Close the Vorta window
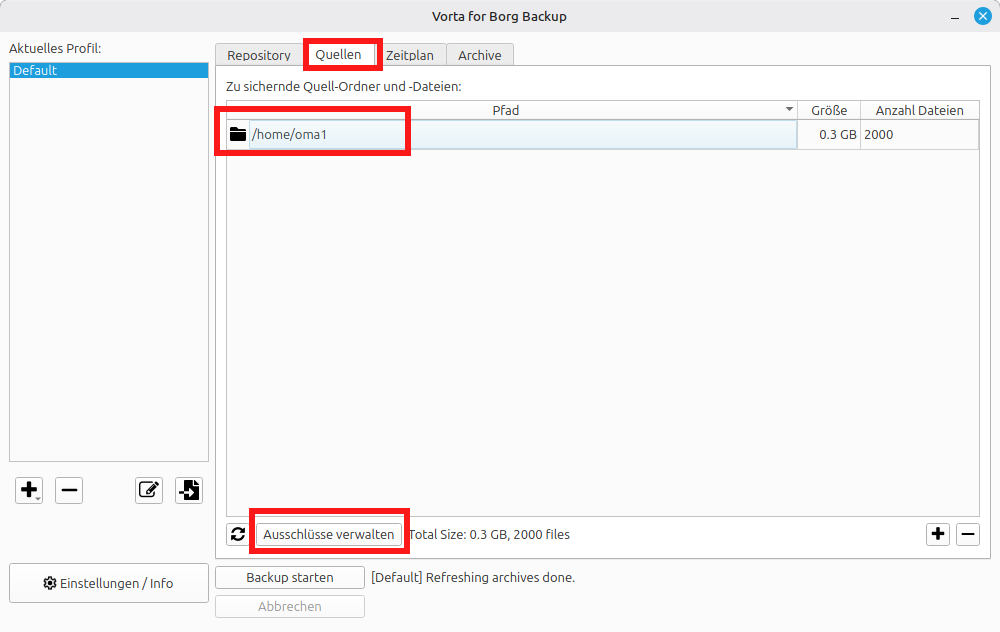The image size is (1000, 632). 983,17
